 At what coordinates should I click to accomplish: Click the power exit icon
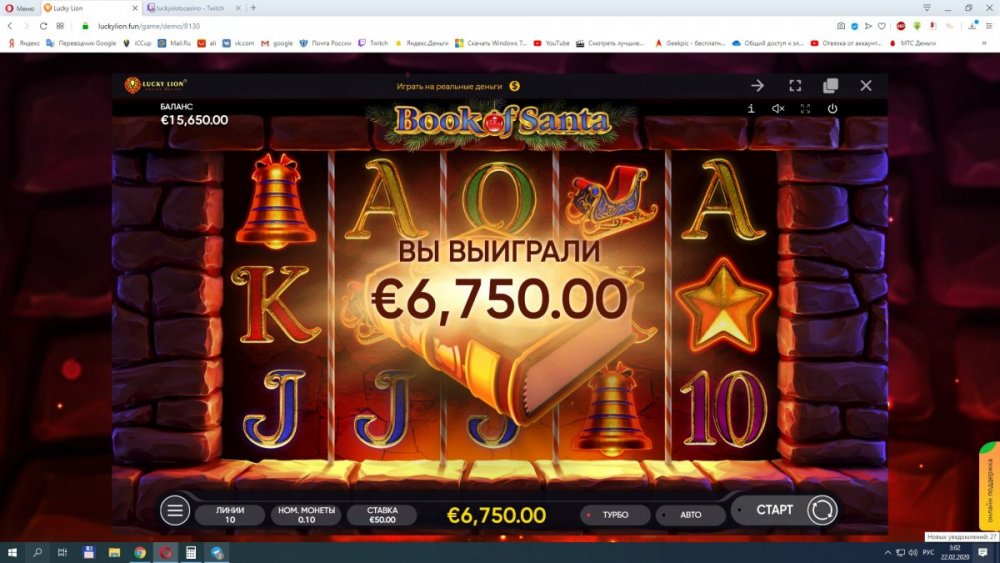(832, 108)
